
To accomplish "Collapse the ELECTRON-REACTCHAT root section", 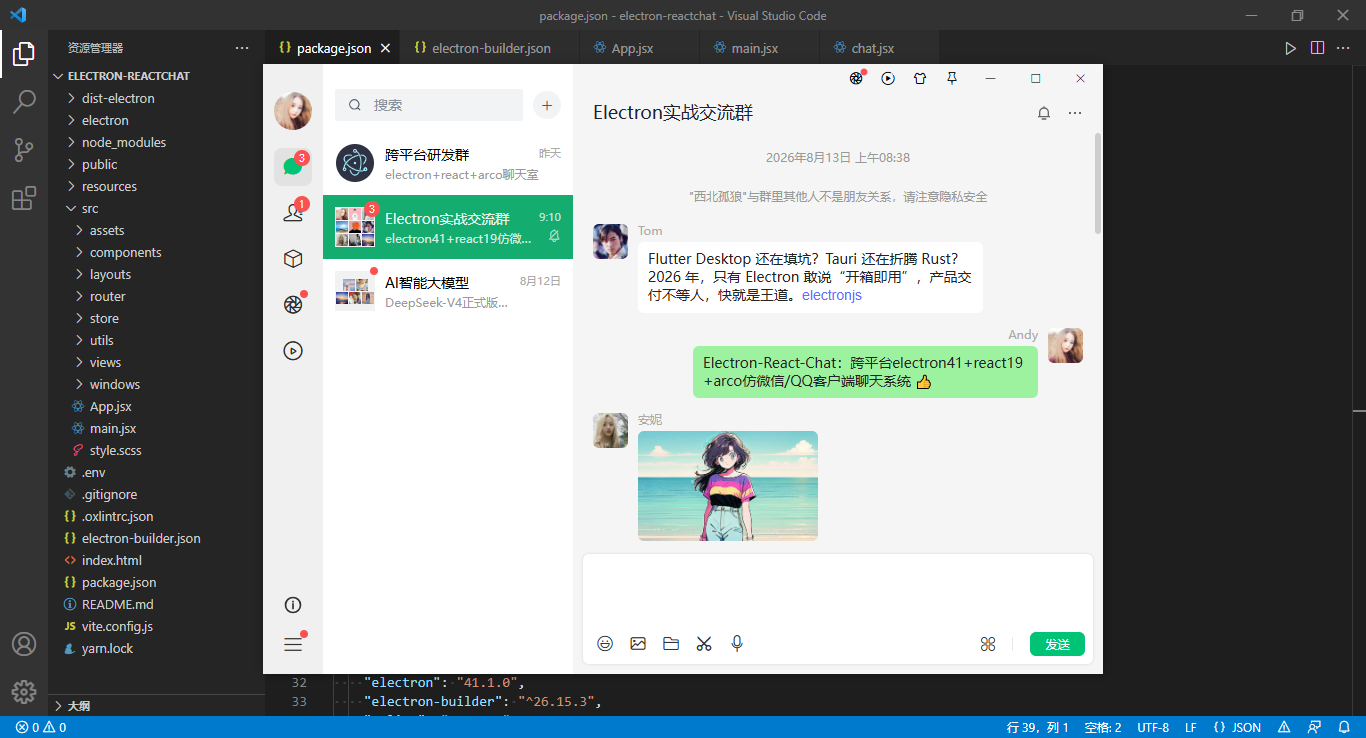I will click(x=156, y=76).
